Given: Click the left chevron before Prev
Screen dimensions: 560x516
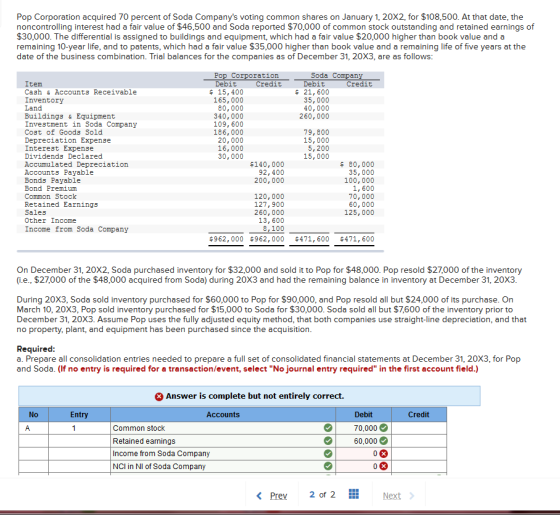Looking at the screenshot, I should click(x=259, y=496).
